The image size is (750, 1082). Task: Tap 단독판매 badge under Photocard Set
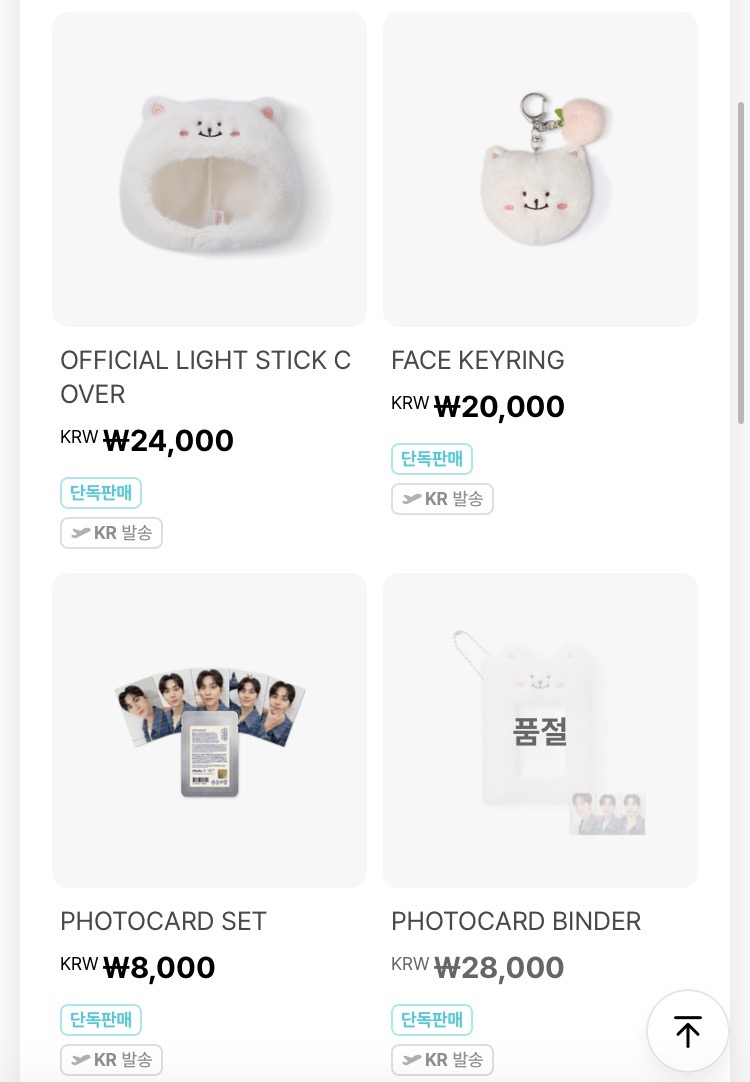[101, 1020]
